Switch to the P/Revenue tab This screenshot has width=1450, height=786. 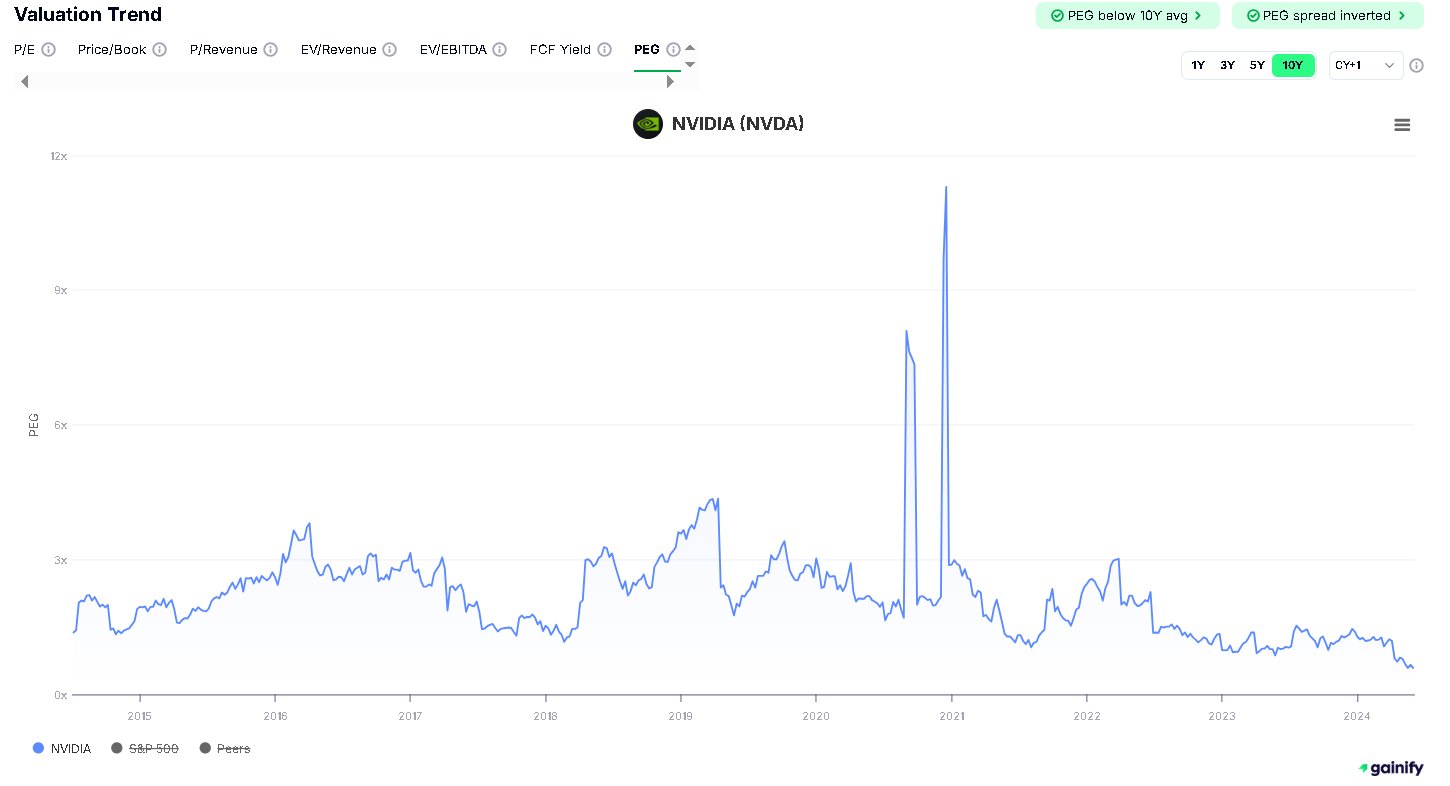tap(224, 50)
